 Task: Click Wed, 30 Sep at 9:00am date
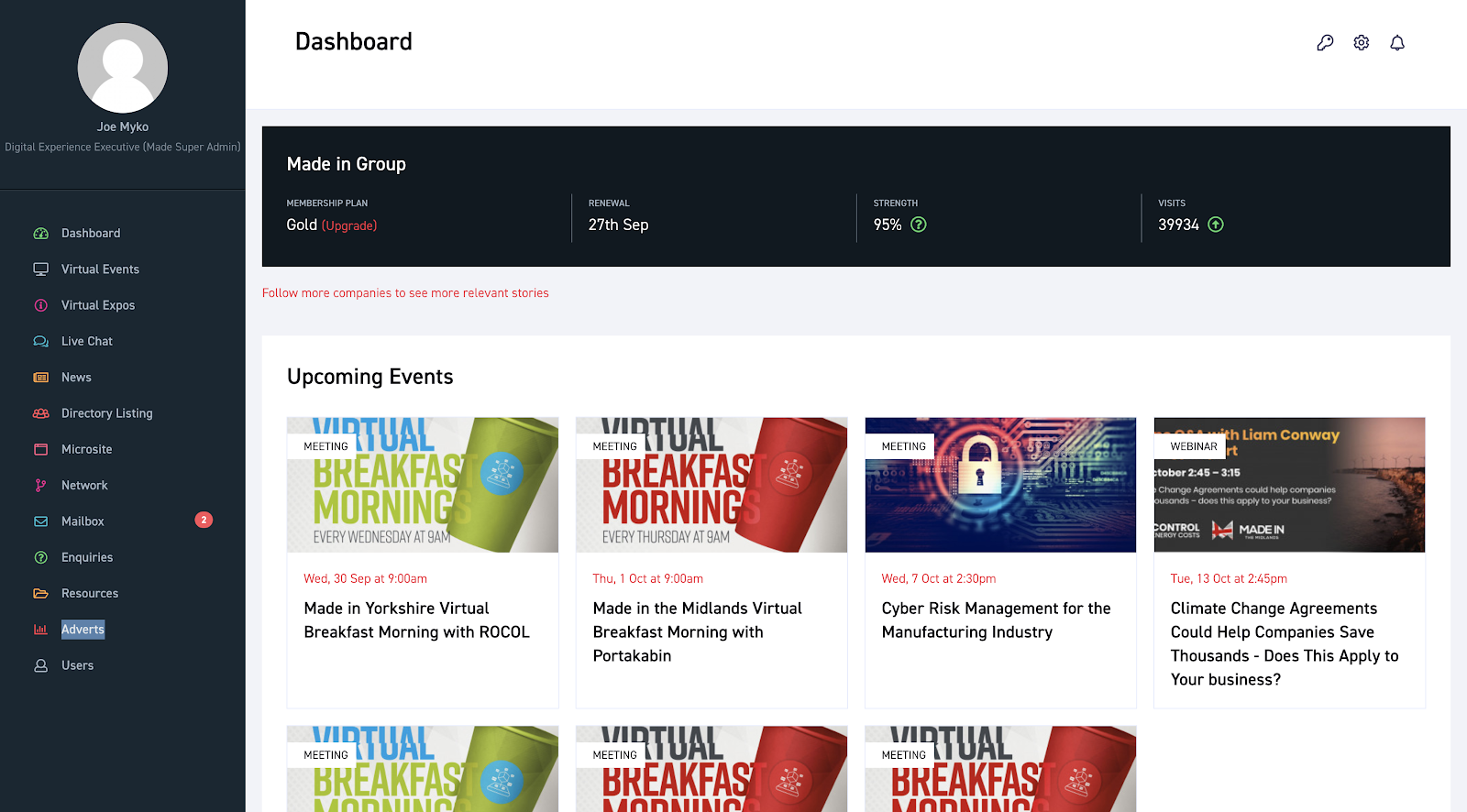tap(365, 579)
